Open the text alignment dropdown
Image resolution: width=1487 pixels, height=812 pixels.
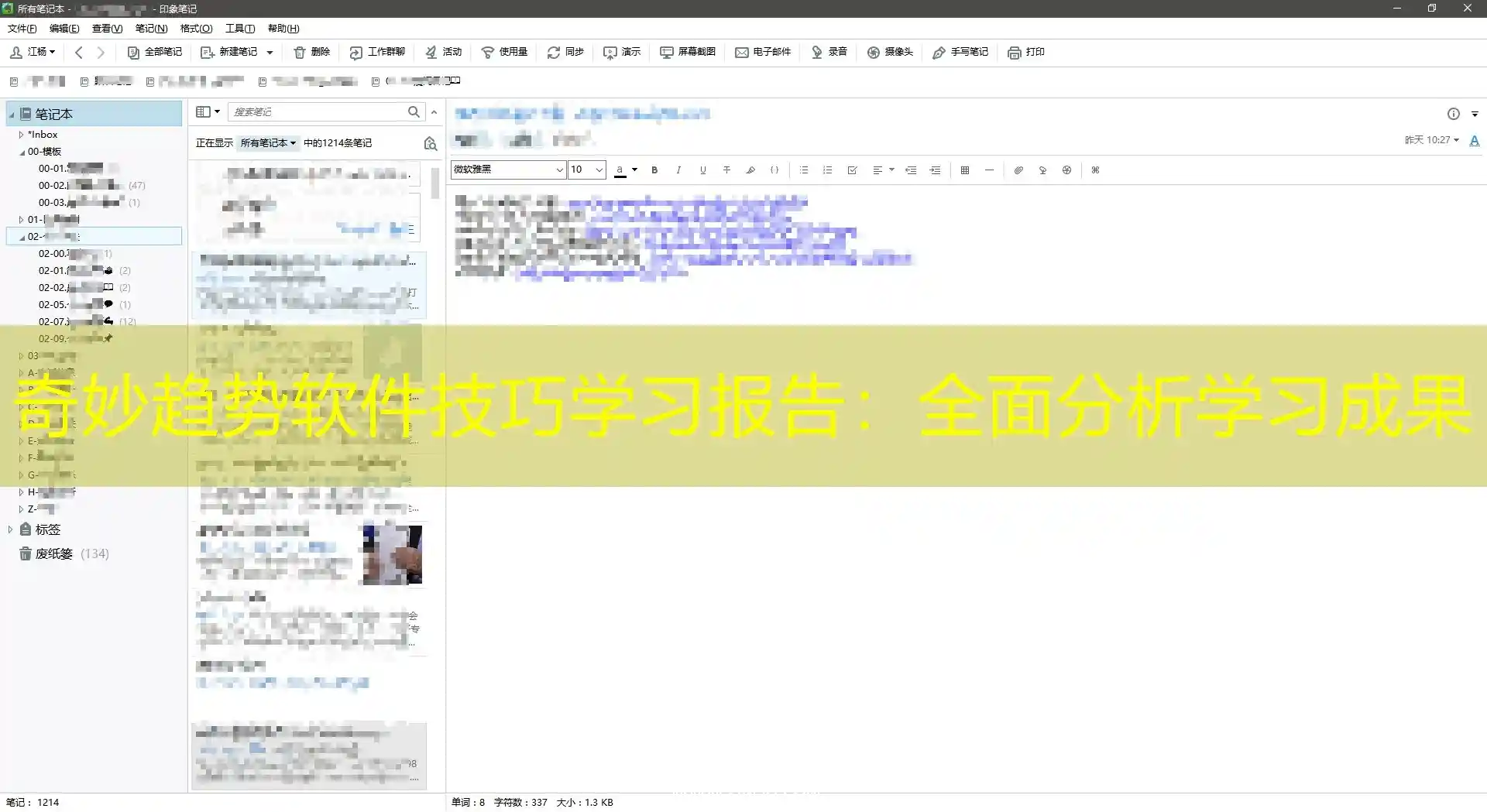883,170
